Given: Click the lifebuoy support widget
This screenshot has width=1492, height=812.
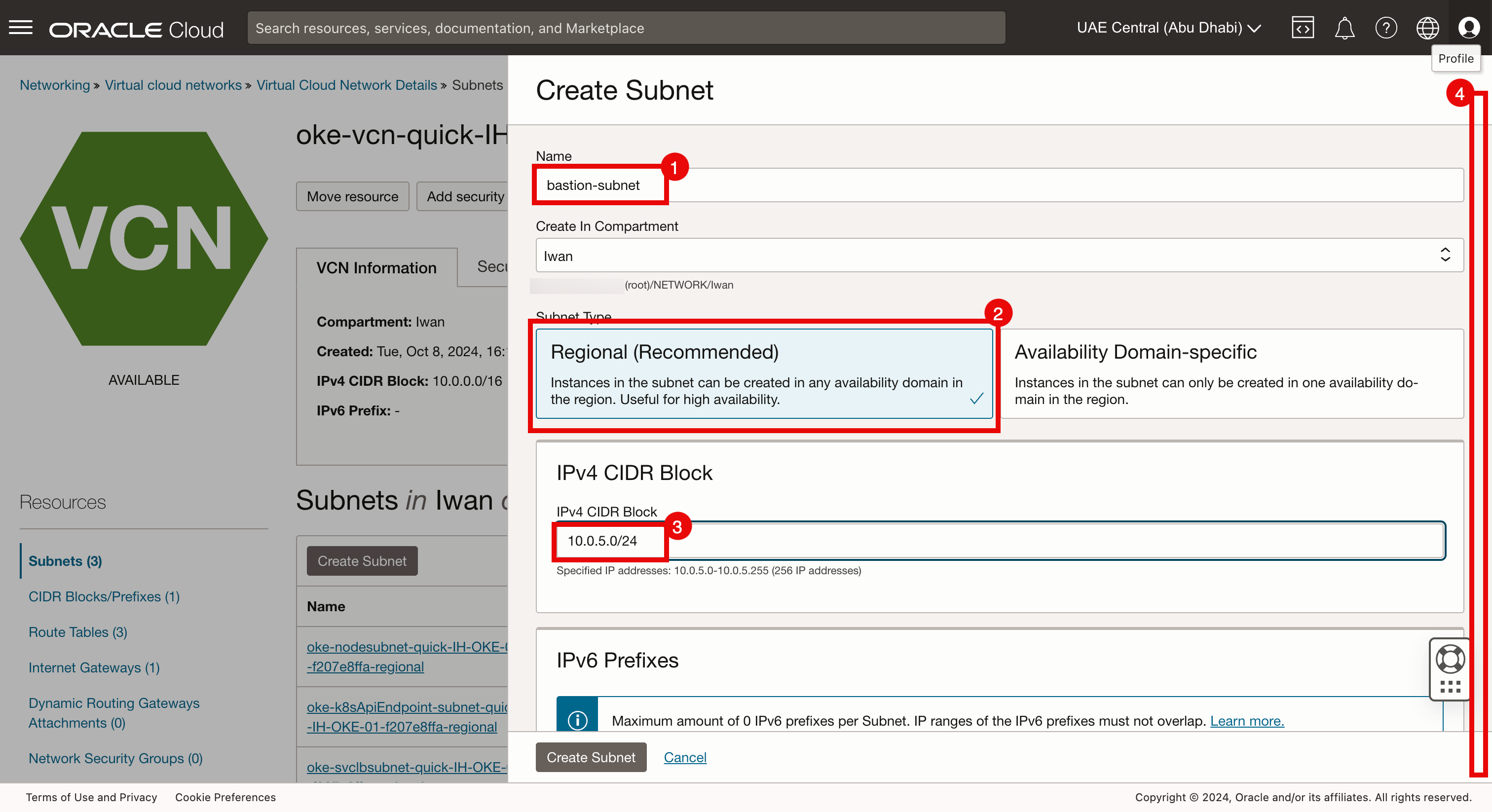Looking at the screenshot, I should click(x=1450, y=659).
